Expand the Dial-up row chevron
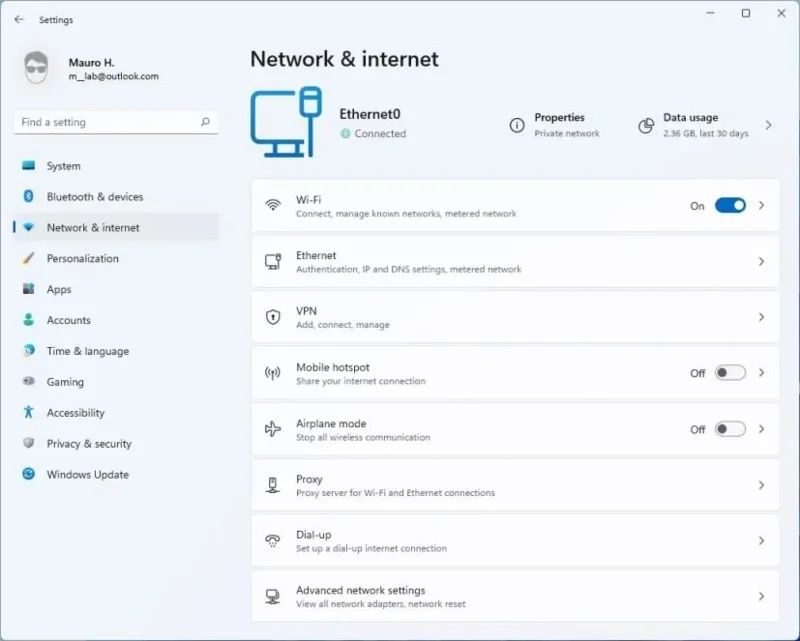Image resolution: width=800 pixels, height=641 pixels. (x=761, y=540)
